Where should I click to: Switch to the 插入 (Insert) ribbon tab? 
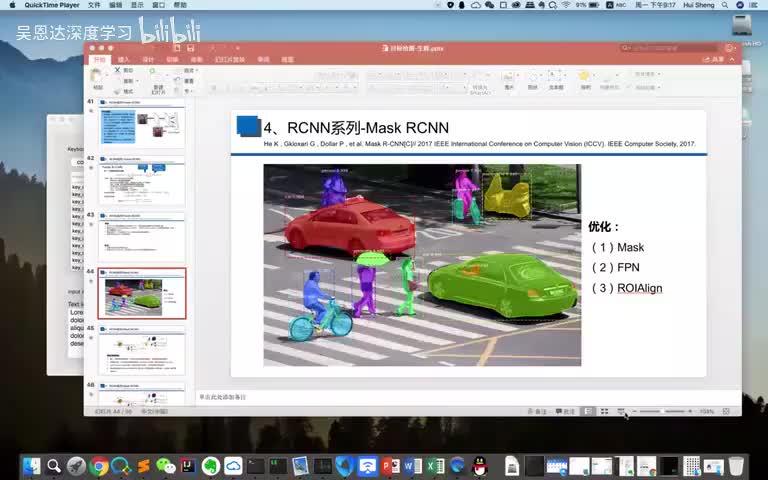(123, 59)
